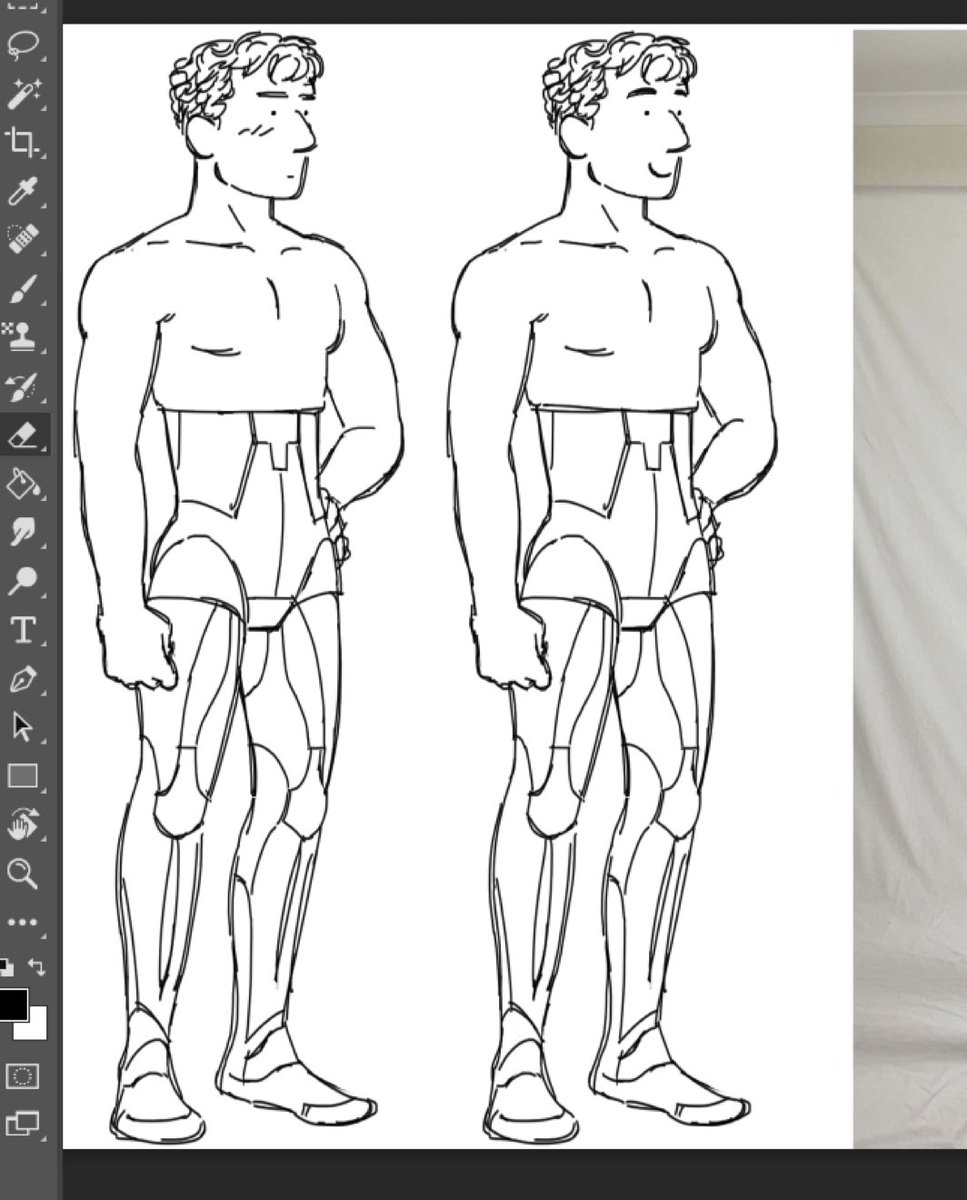Select the Path Selection arrow tool

pos(22,727)
